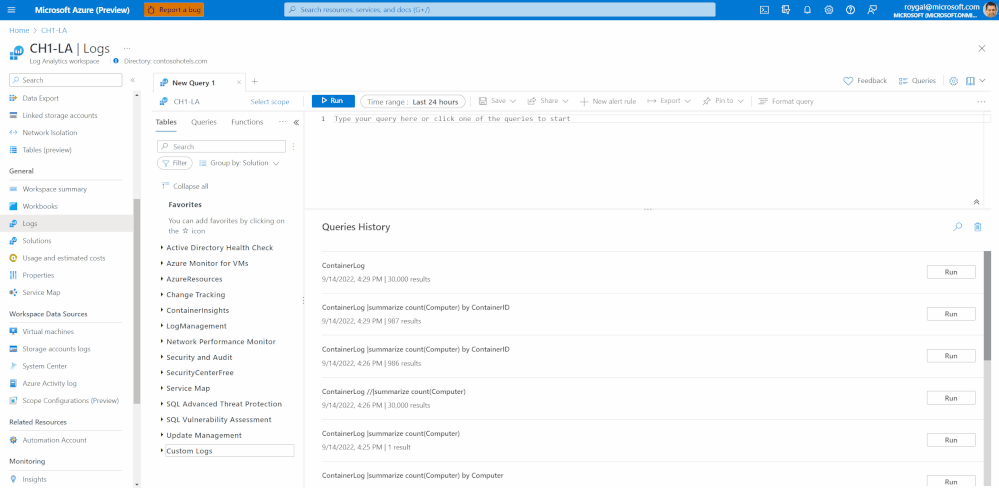Open the notifications bell
The width and height of the screenshot is (999, 488).
tap(807, 10)
